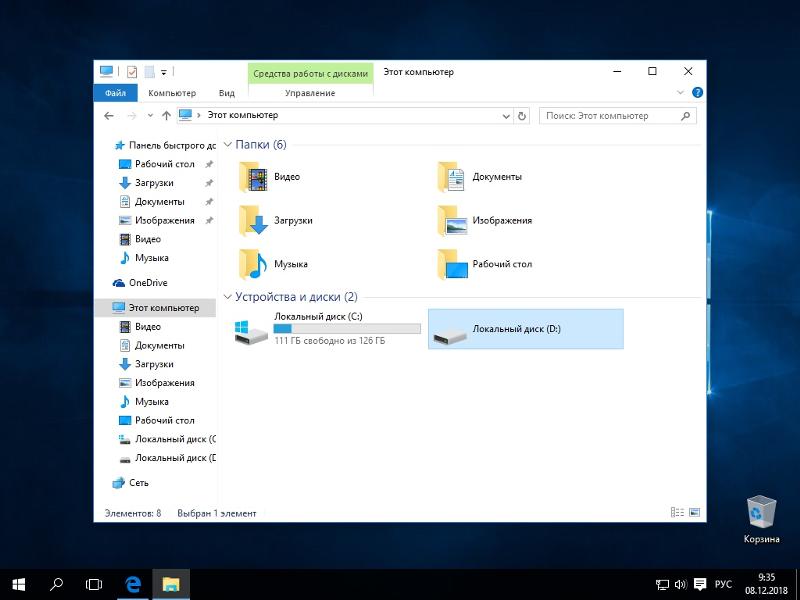This screenshot has height=600, width=800.
Task: Select Локальный диск (C:) drive in main pane
Action: (328, 329)
